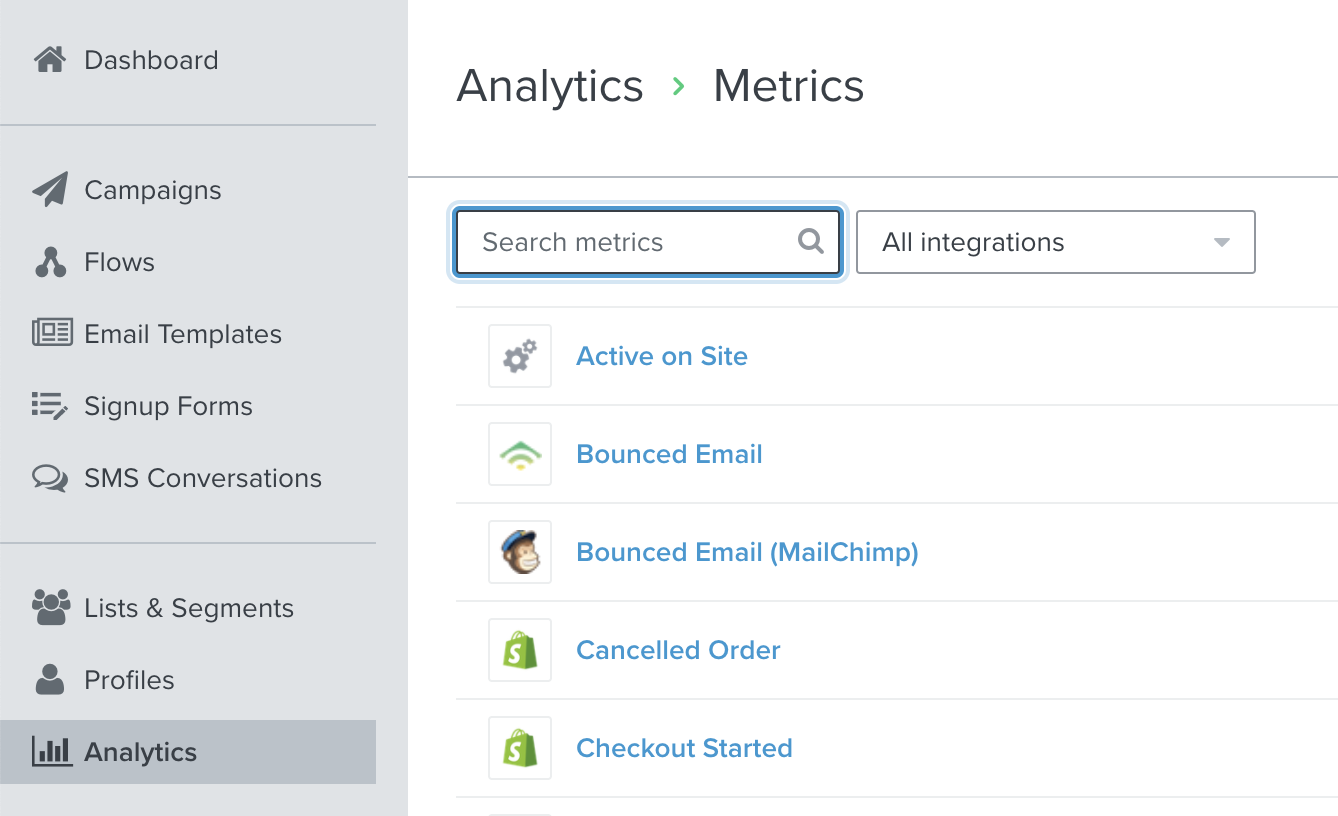The height and width of the screenshot is (816, 1338).
Task: Click the Dashboard home icon
Action: (x=50, y=60)
